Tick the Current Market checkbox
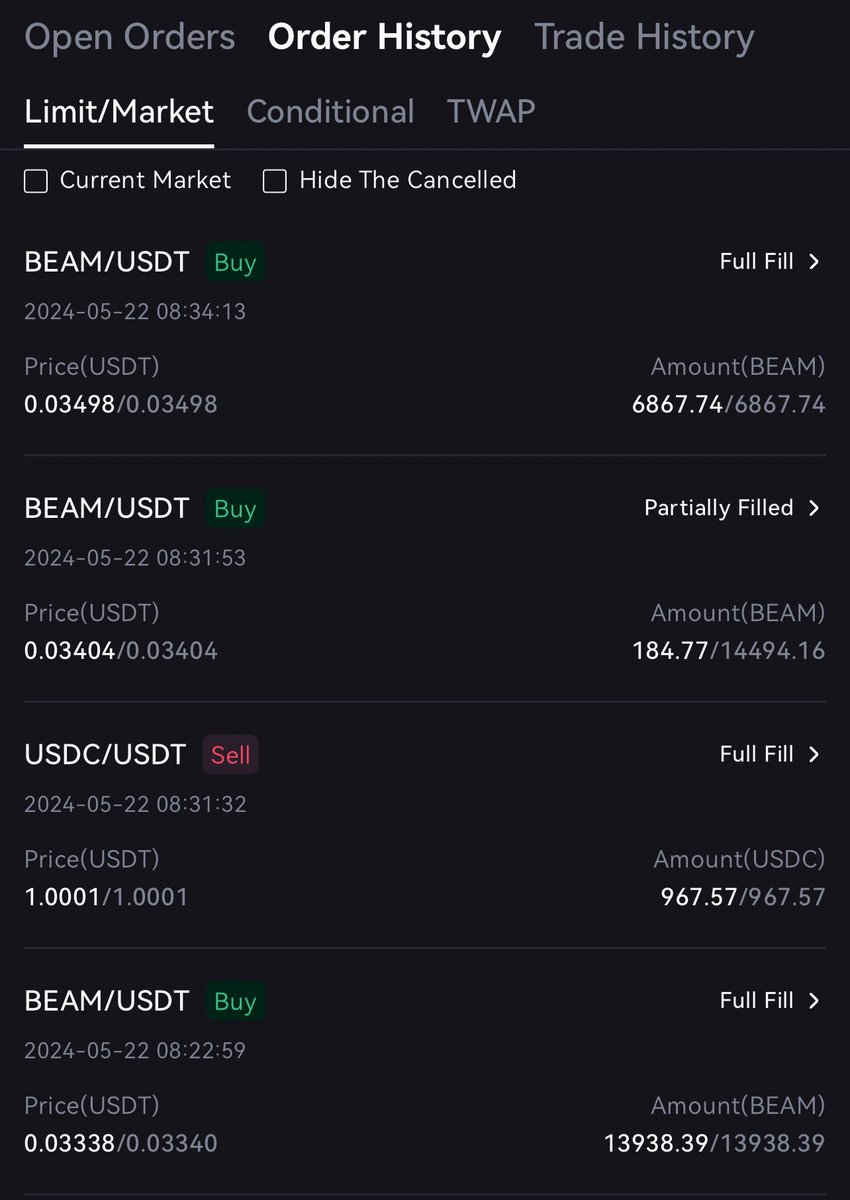The height and width of the screenshot is (1200, 850). [36, 181]
